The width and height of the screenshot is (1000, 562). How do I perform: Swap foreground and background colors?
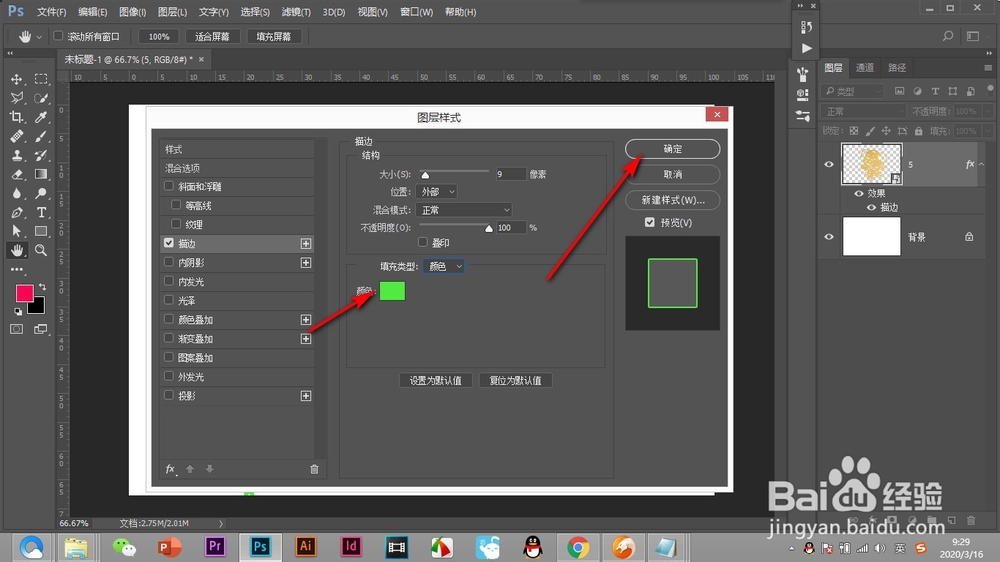tap(42, 287)
